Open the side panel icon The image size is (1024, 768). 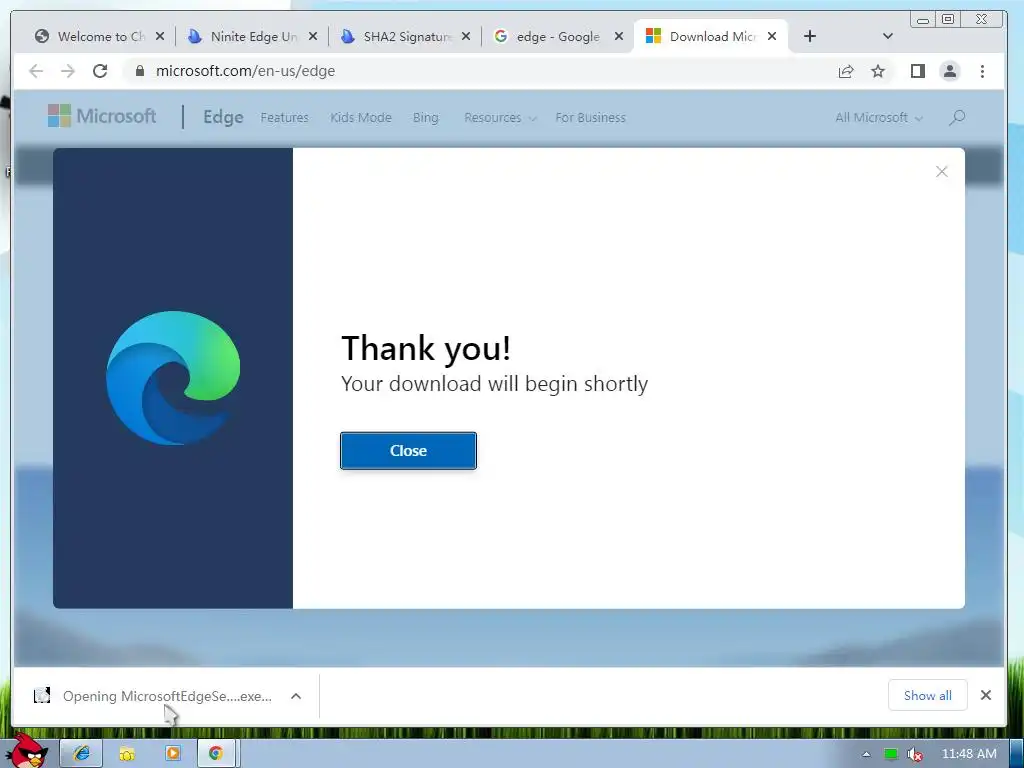coord(918,71)
